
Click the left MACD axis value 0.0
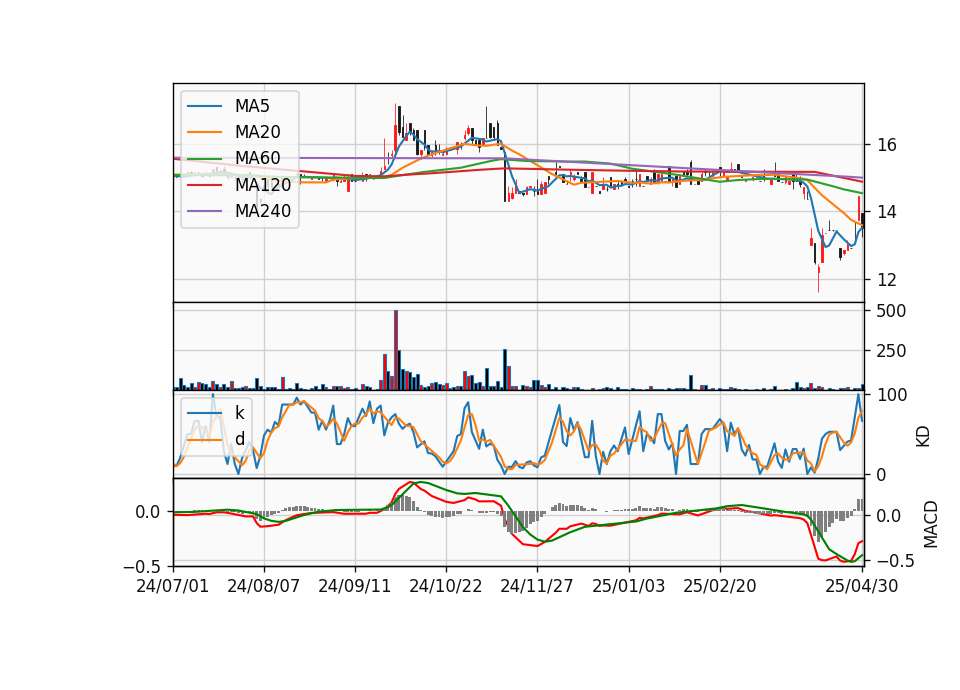click(148, 512)
